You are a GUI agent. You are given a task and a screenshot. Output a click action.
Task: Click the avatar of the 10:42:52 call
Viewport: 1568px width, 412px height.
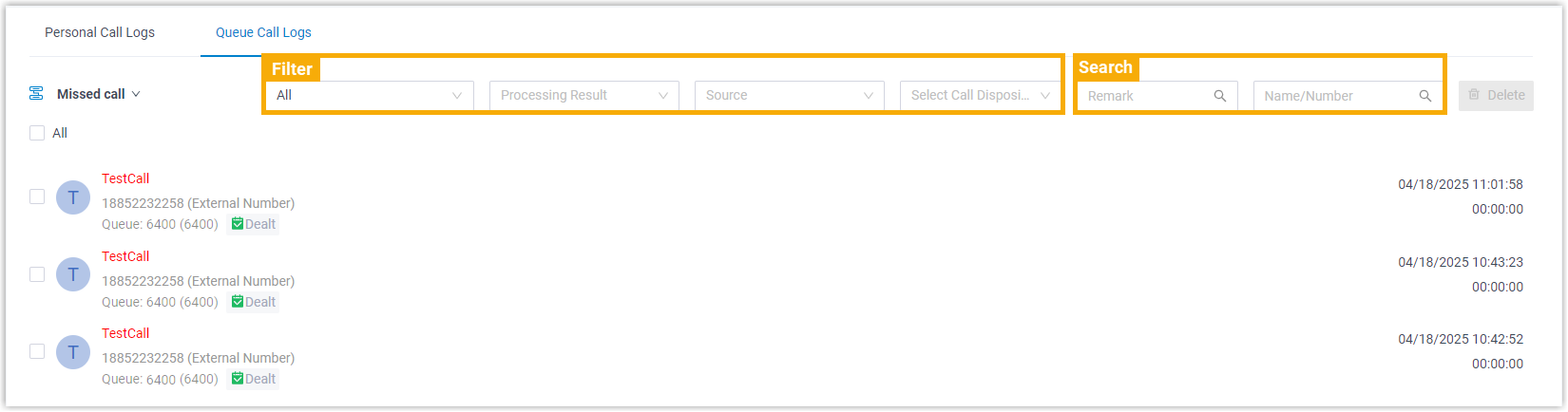73,352
